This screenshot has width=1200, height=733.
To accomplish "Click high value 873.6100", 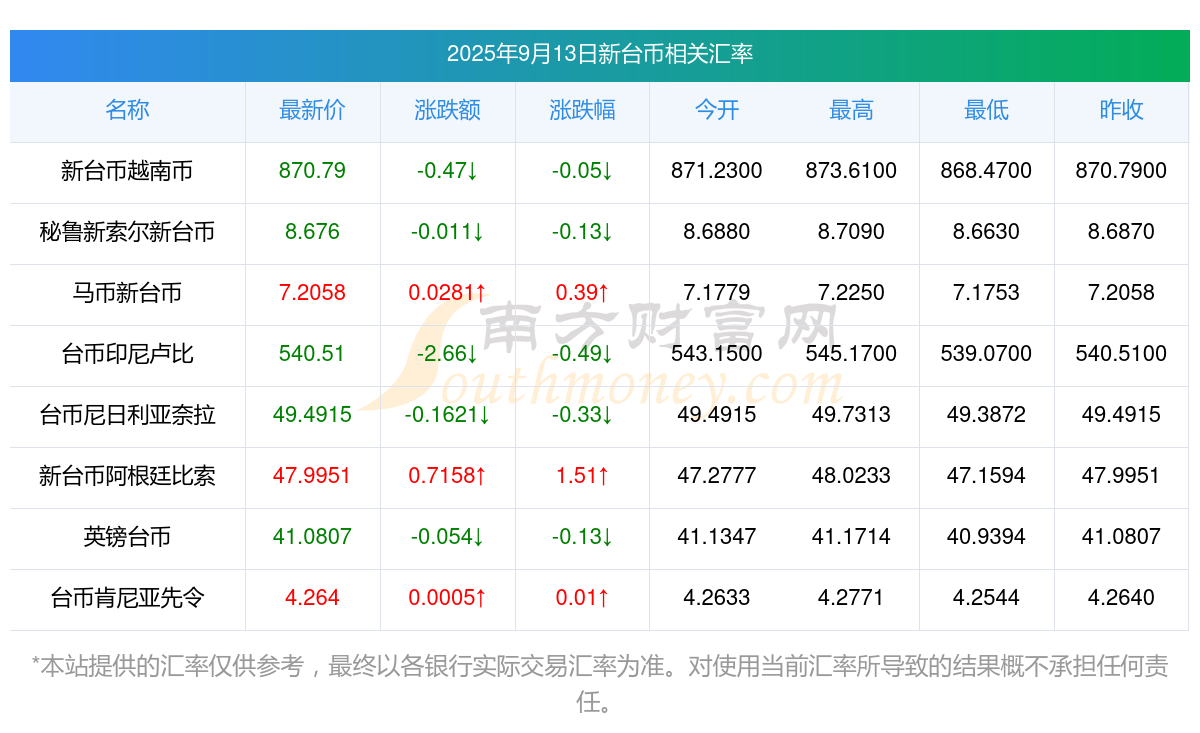I will point(851,171).
